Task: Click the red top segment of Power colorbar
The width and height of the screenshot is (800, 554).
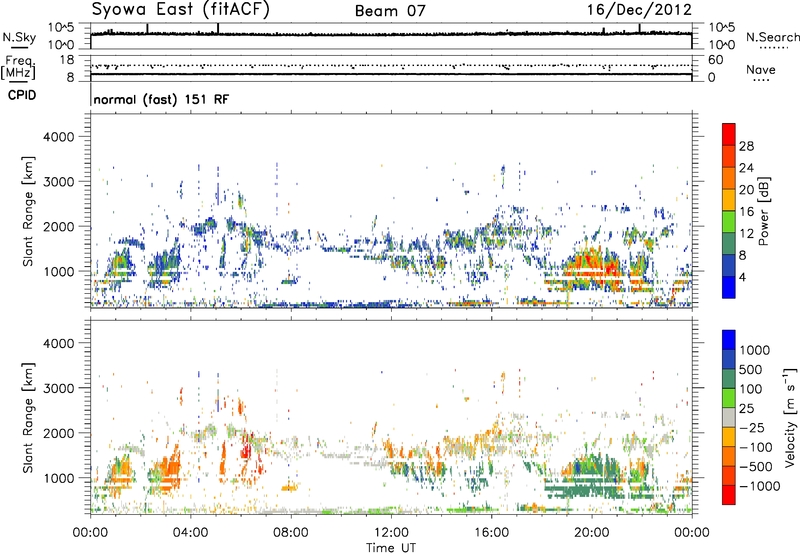Action: pyautogui.click(x=729, y=134)
